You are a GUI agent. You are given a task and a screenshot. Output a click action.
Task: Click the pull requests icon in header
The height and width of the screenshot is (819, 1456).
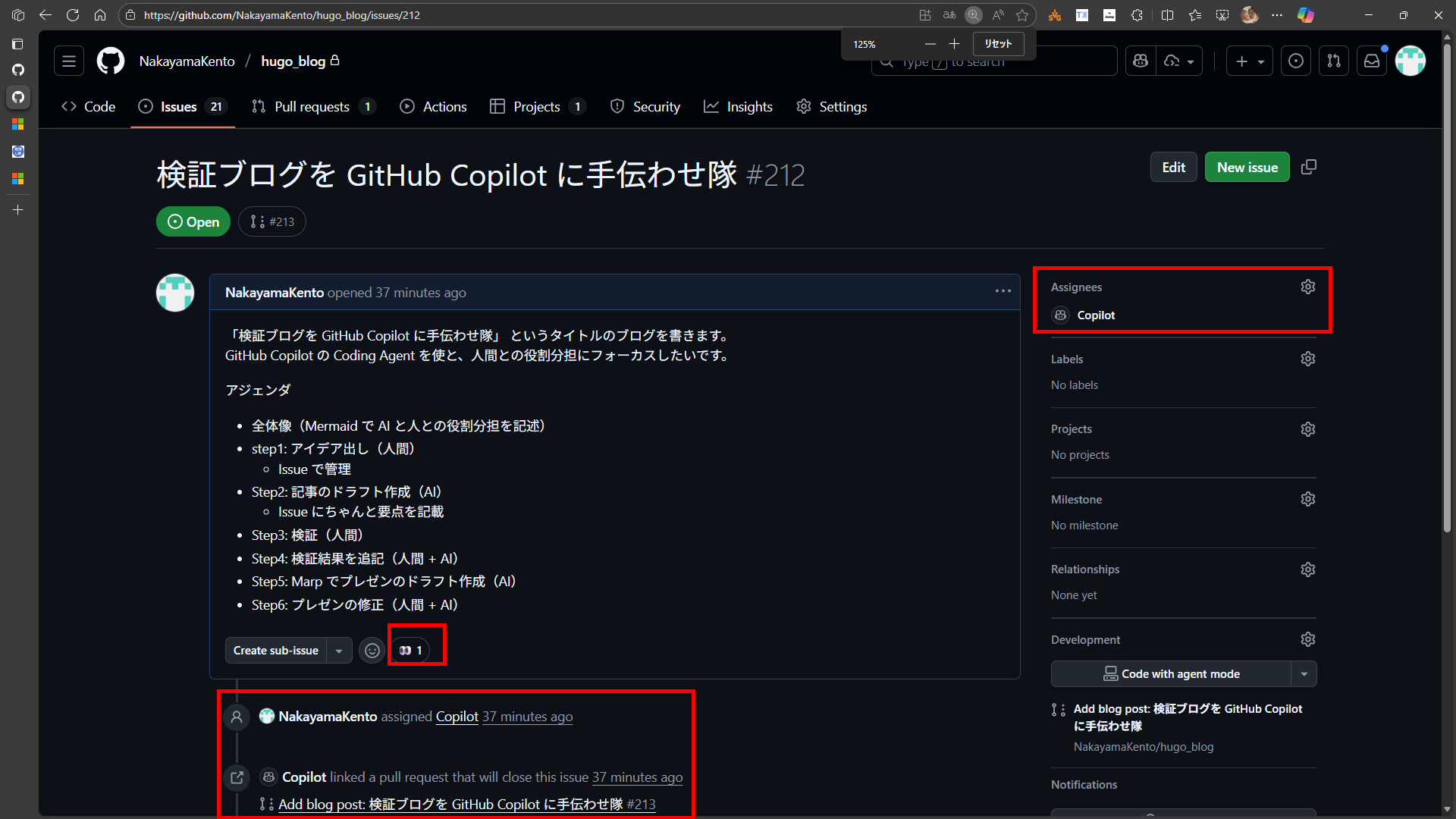tap(1334, 61)
